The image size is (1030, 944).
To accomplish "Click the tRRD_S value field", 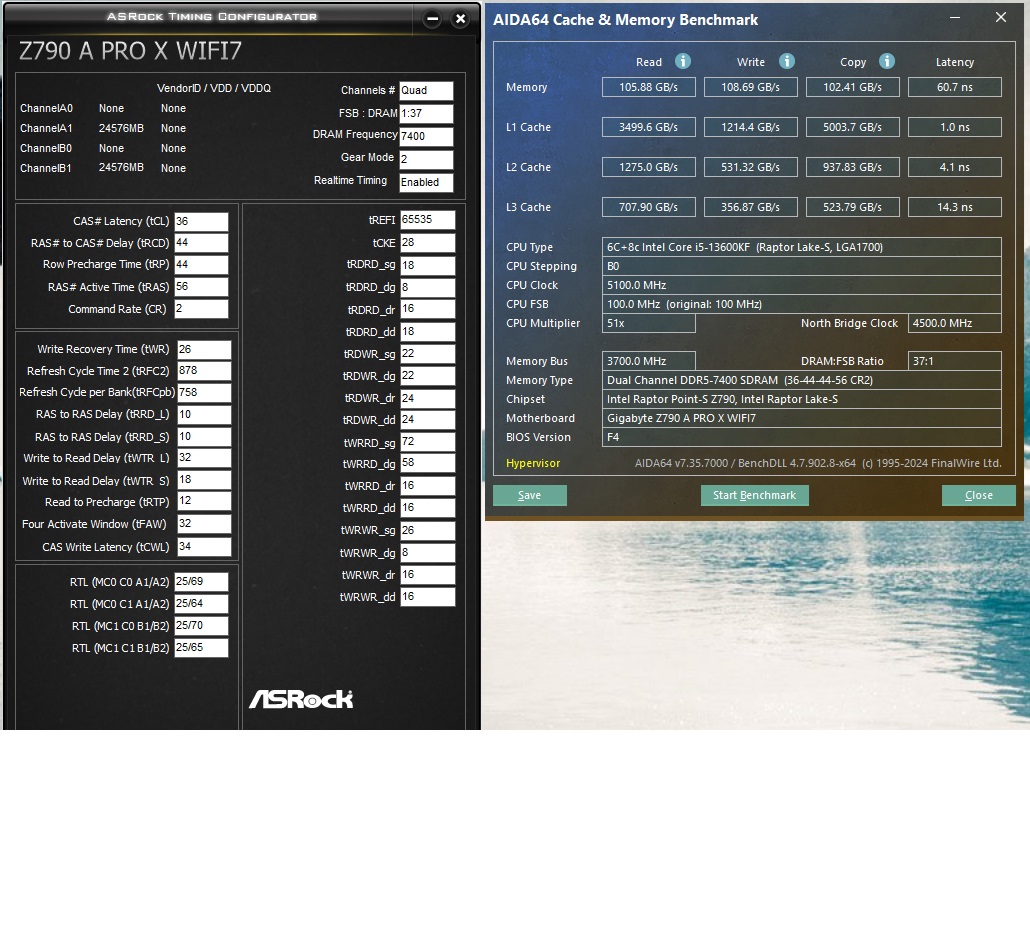I will 204,437.
